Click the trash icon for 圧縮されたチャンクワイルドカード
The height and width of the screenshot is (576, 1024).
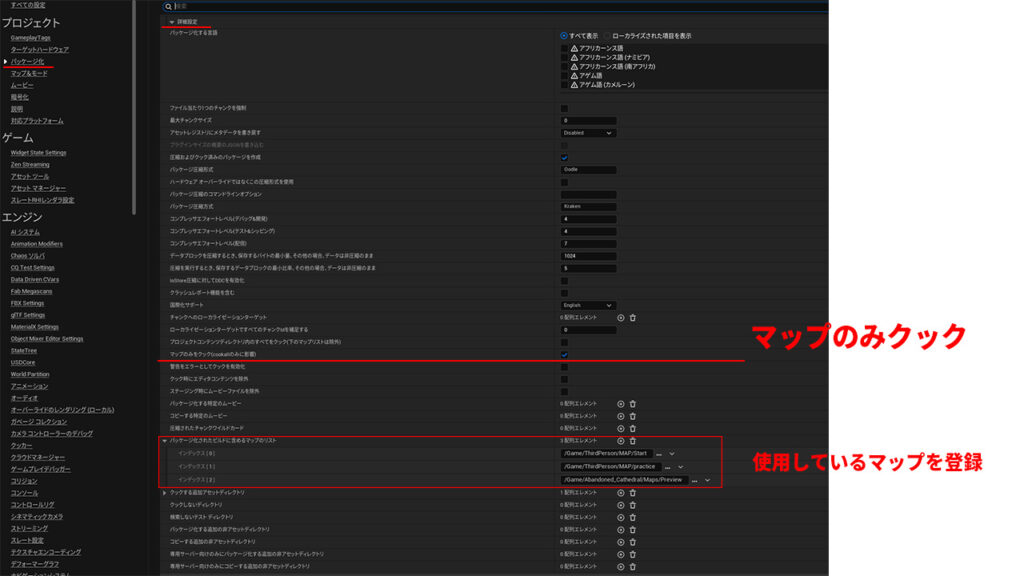pyautogui.click(x=632, y=428)
